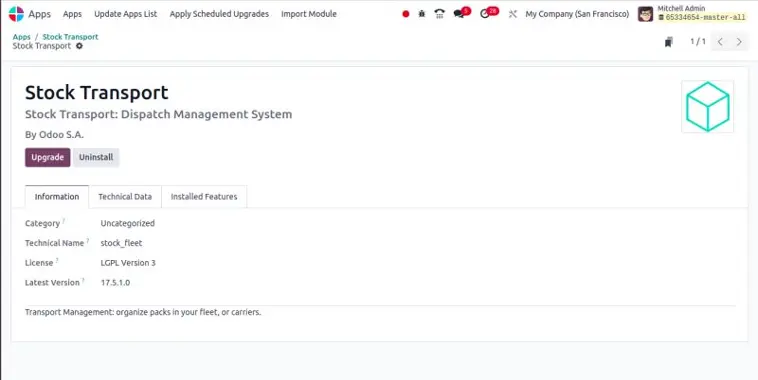Screen dimensions: 758x380
Task: Click the bookmark icon near pager
Action: pos(669,42)
